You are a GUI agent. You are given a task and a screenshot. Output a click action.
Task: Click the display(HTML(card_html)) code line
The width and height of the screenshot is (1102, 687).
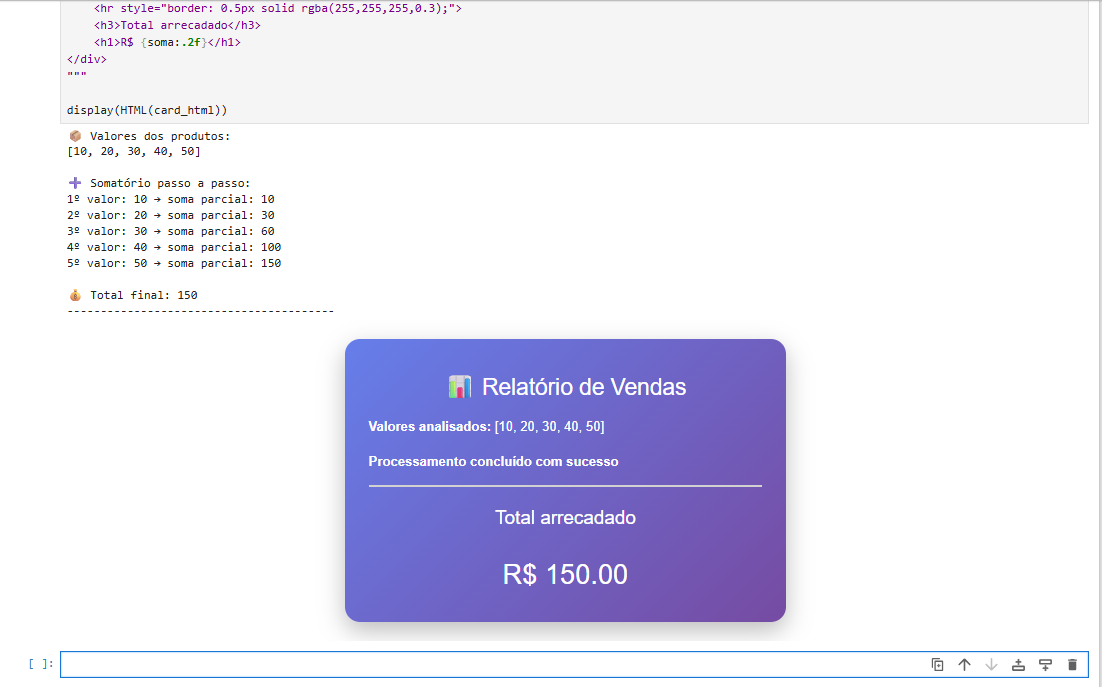pyautogui.click(x=147, y=110)
